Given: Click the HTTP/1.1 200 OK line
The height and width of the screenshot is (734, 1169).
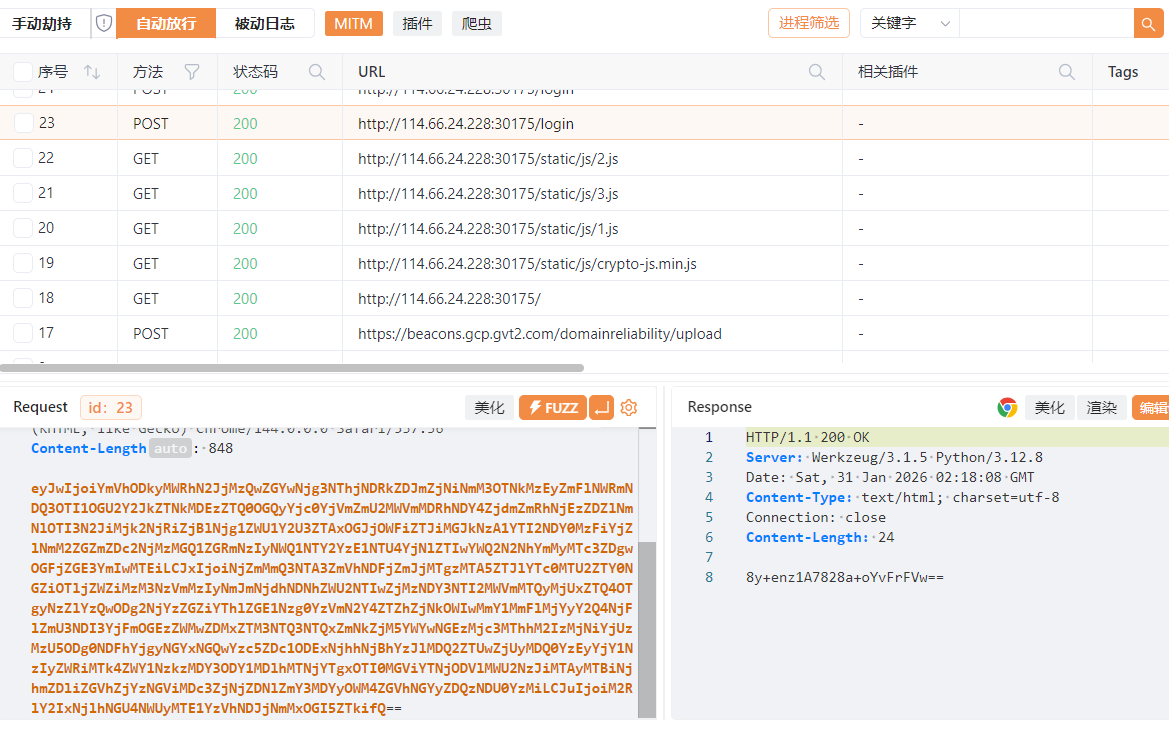Looking at the screenshot, I should click(x=807, y=437).
